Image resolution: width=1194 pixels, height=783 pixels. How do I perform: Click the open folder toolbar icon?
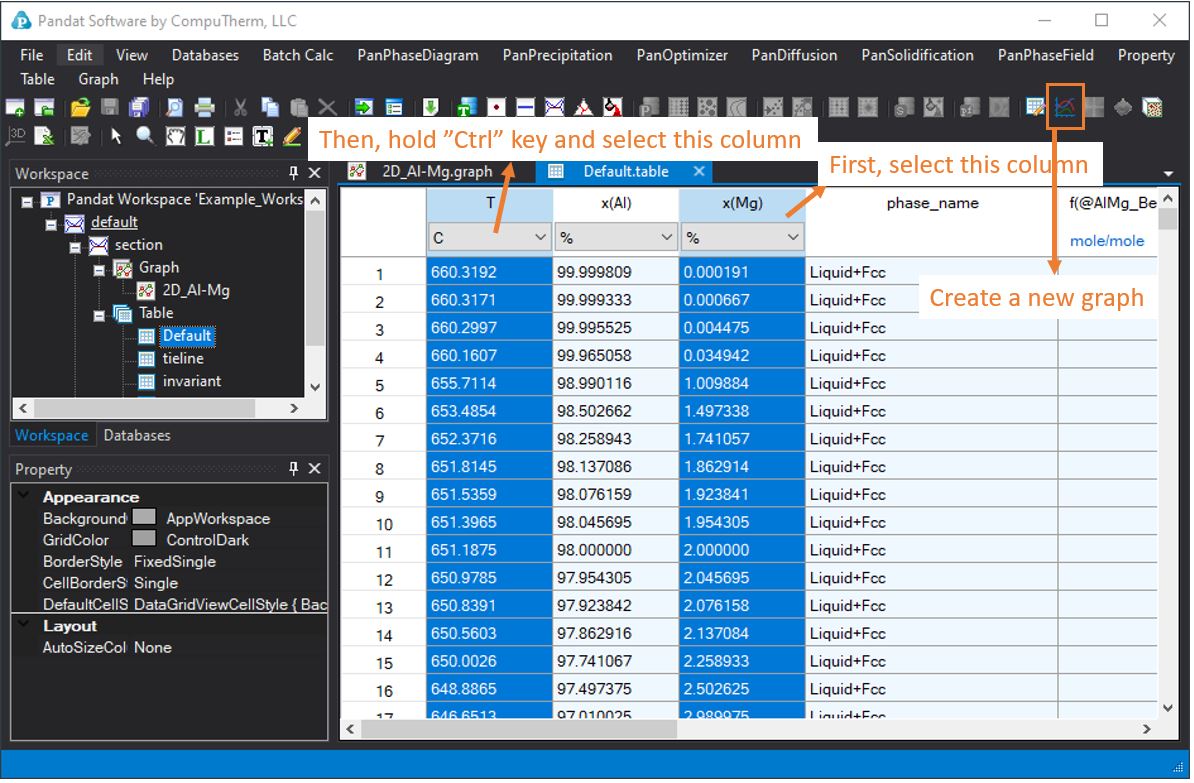pyautogui.click(x=80, y=108)
